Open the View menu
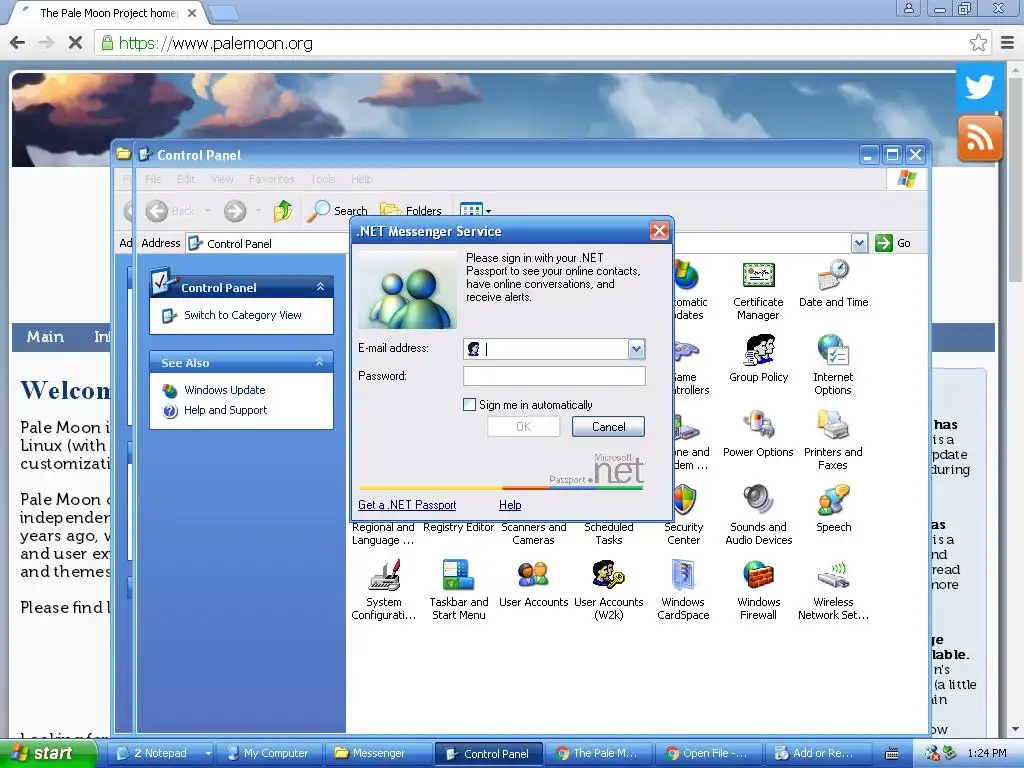The image size is (1024, 768). coord(222,179)
